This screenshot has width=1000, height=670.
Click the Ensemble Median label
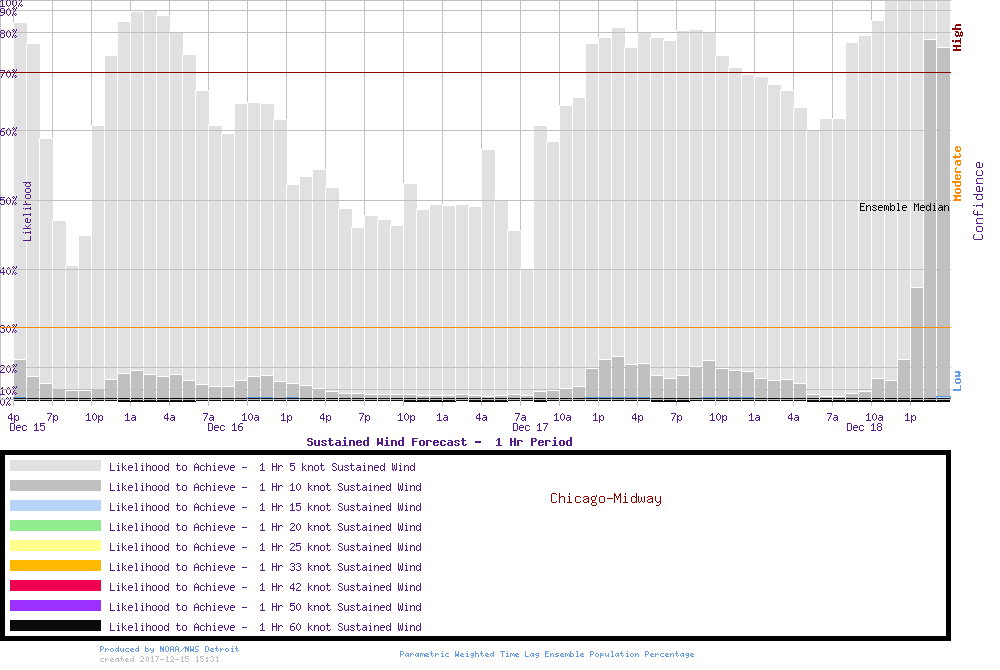click(904, 207)
